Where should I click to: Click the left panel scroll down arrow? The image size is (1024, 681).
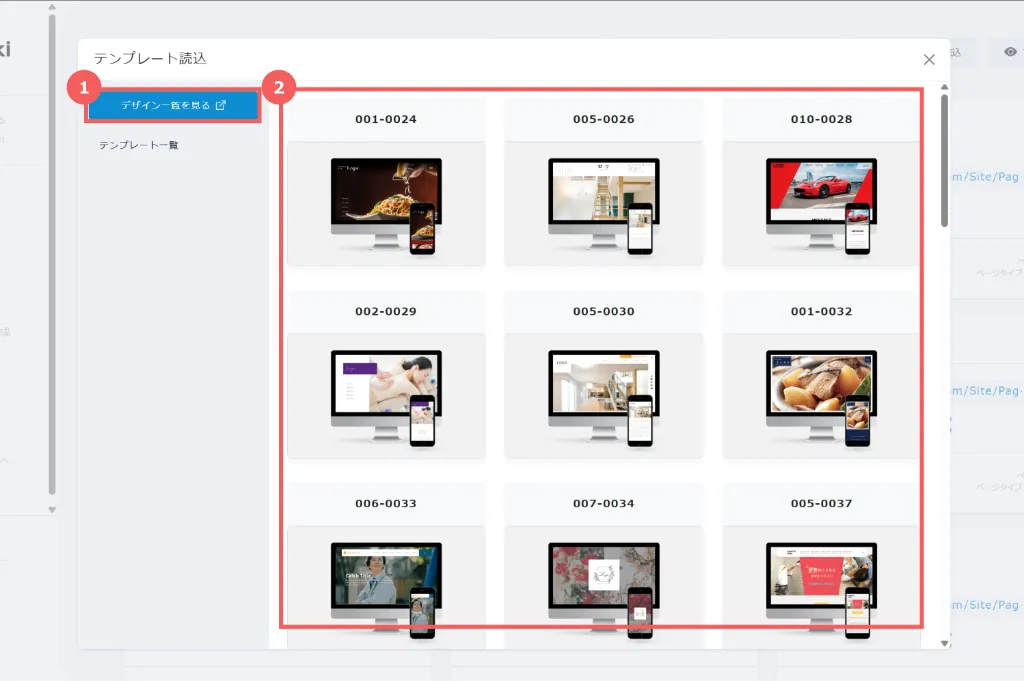point(52,509)
